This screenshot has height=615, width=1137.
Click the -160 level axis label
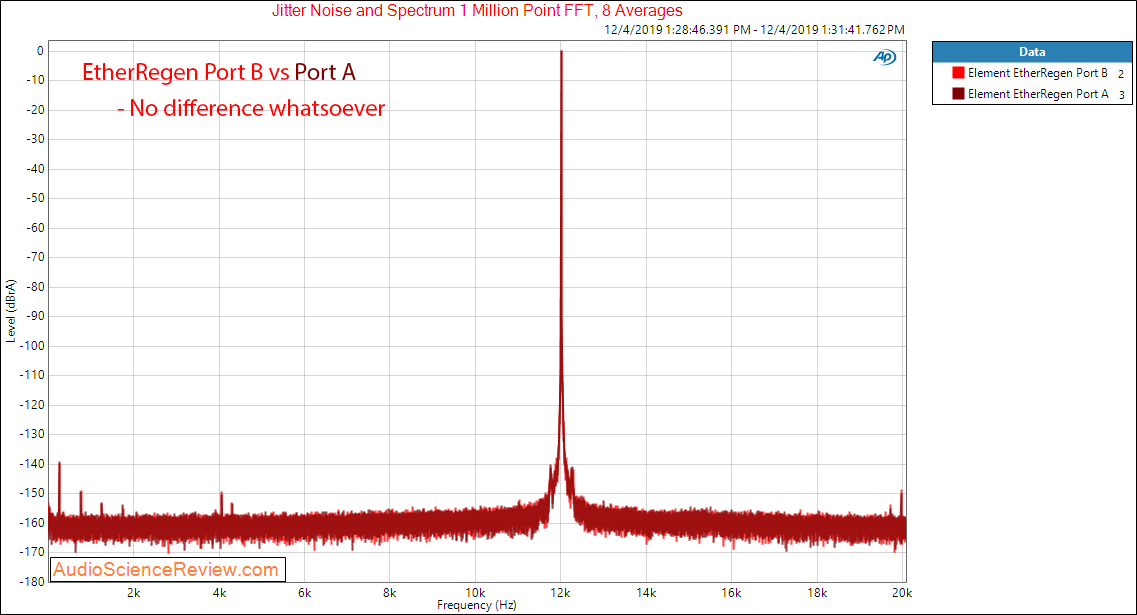pos(32,522)
